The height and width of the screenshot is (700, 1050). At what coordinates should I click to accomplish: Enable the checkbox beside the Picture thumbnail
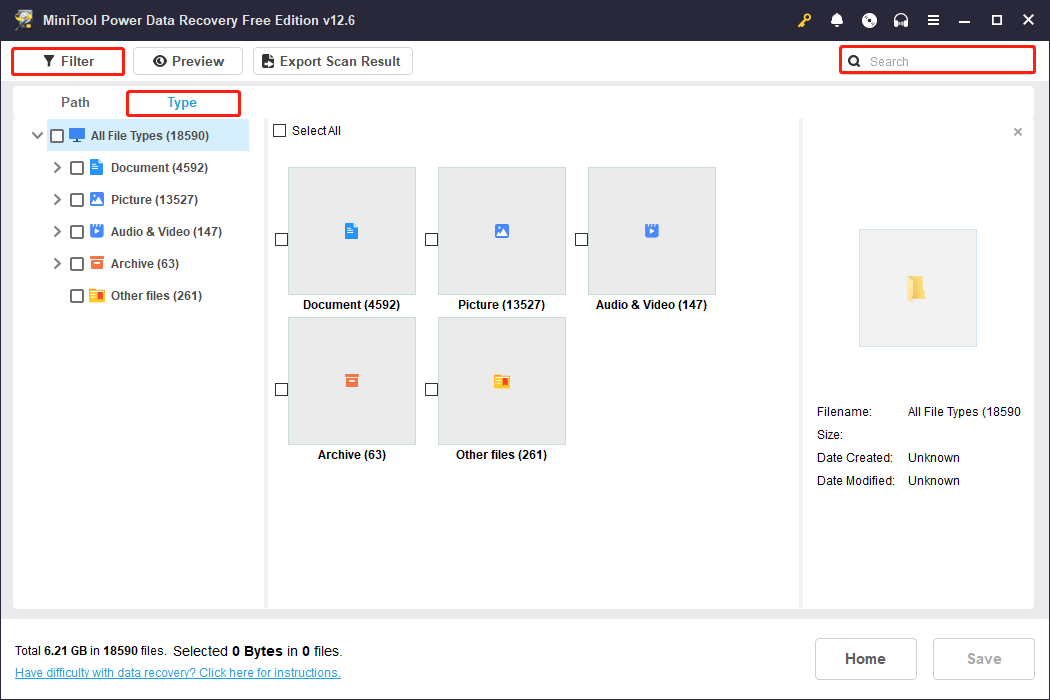[x=431, y=239]
